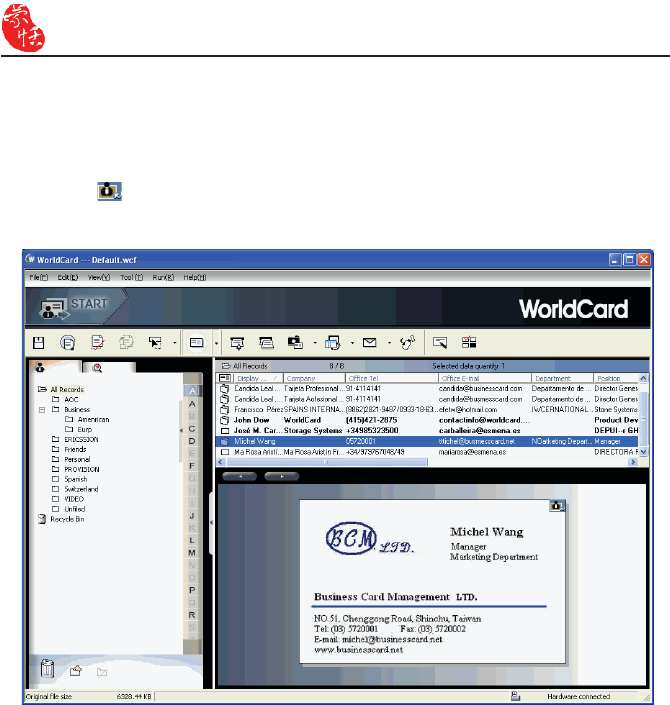This screenshot has width=670, height=705.
Task: Open the File menu
Action: click(x=39, y=277)
